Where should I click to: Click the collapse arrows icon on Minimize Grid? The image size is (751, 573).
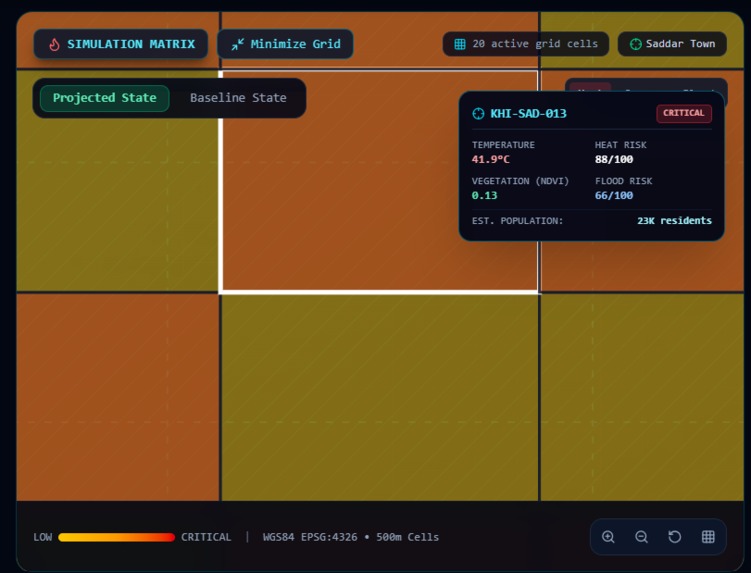[x=237, y=44]
